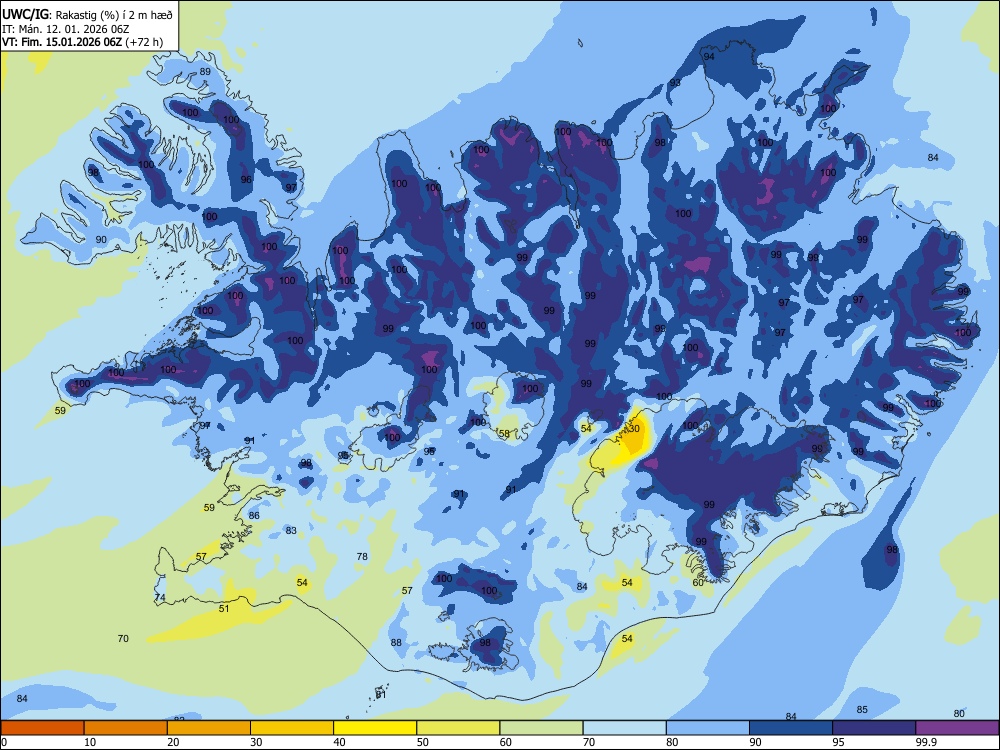
Task: Select the map value '85' over the southeast sea
Action: (862, 709)
